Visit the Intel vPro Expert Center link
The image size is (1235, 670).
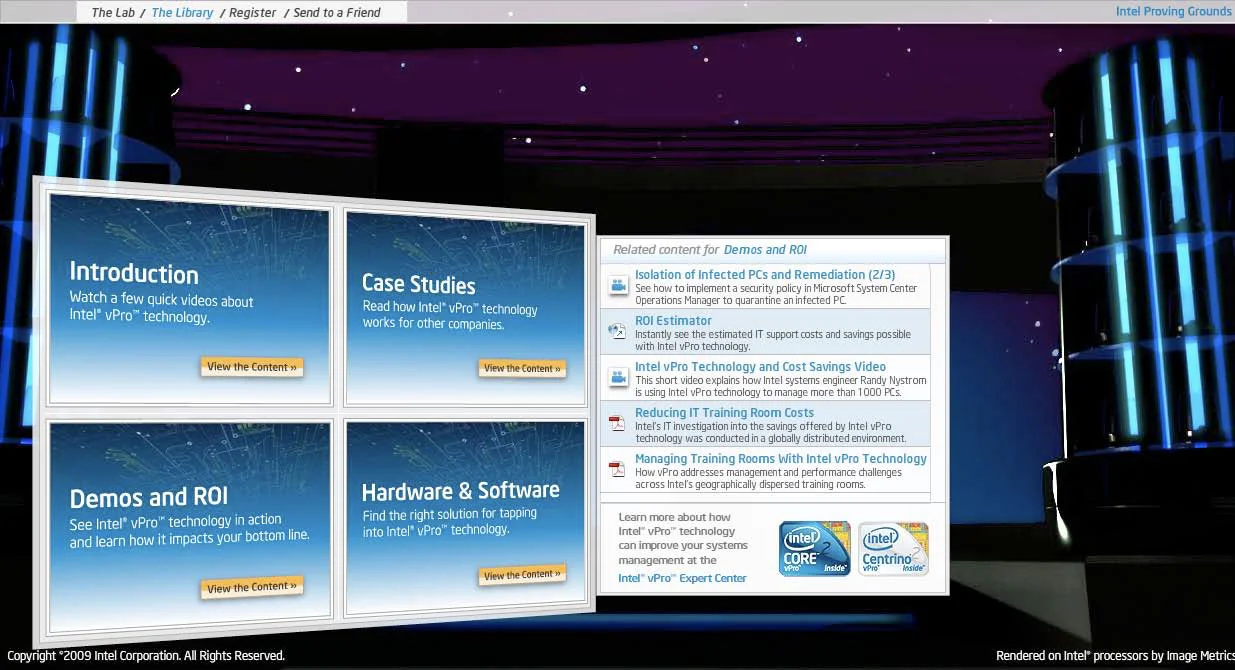tap(682, 578)
